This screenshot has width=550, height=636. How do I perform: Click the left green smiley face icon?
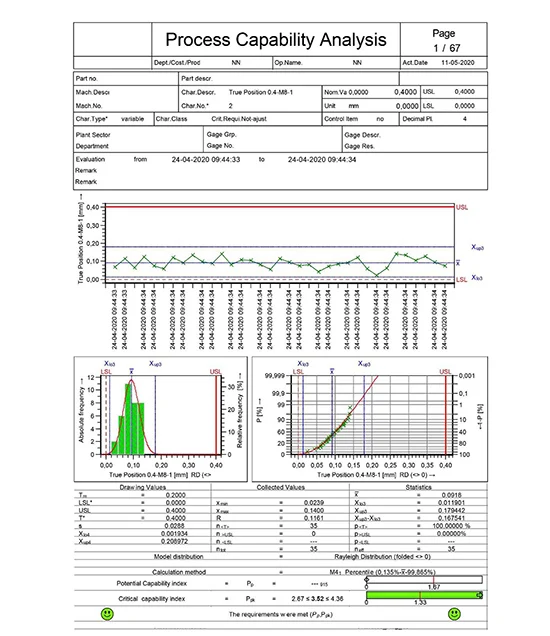click(x=107, y=614)
